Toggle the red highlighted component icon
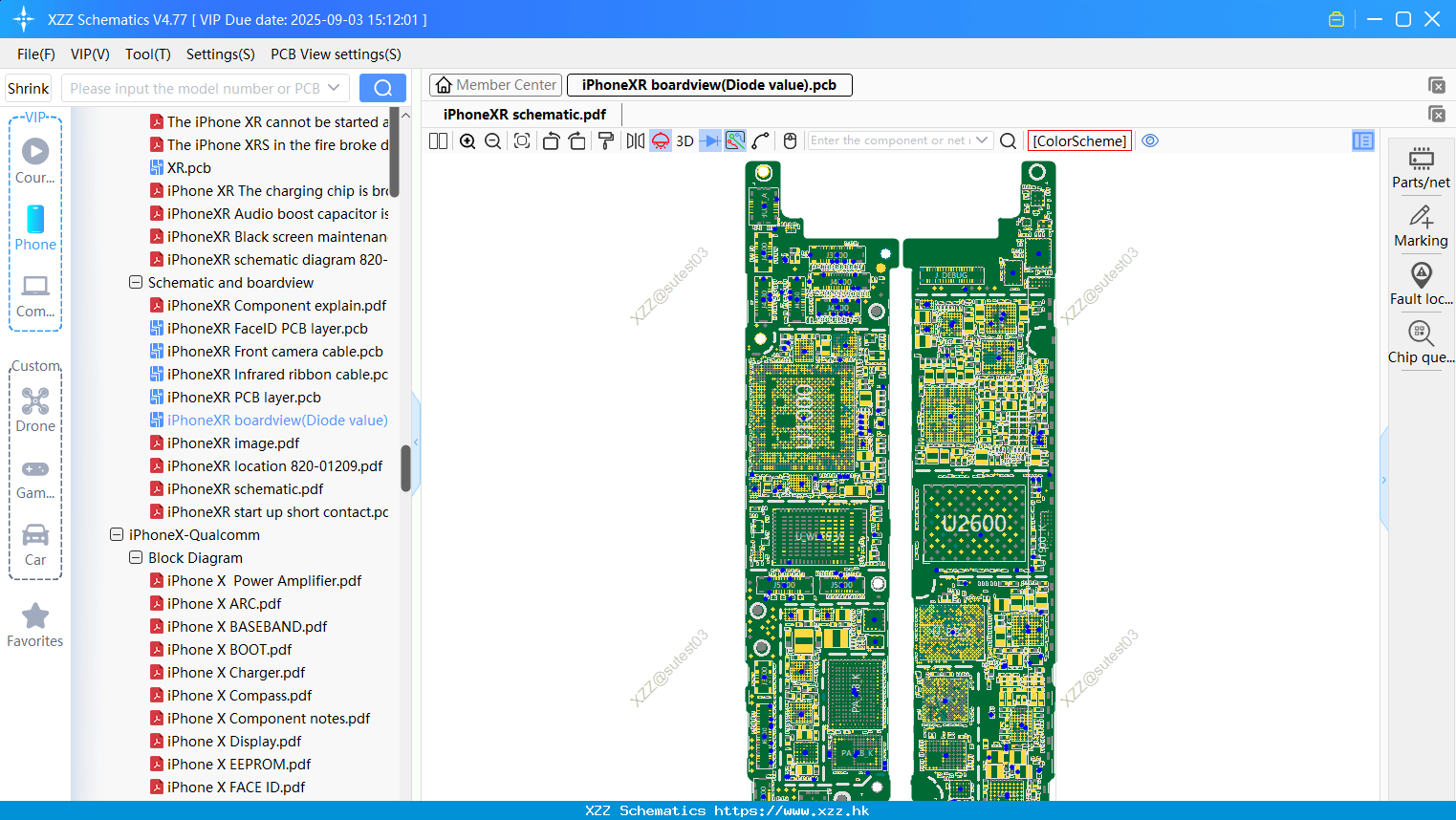Screen dimensions: 1456x820 click(x=661, y=140)
